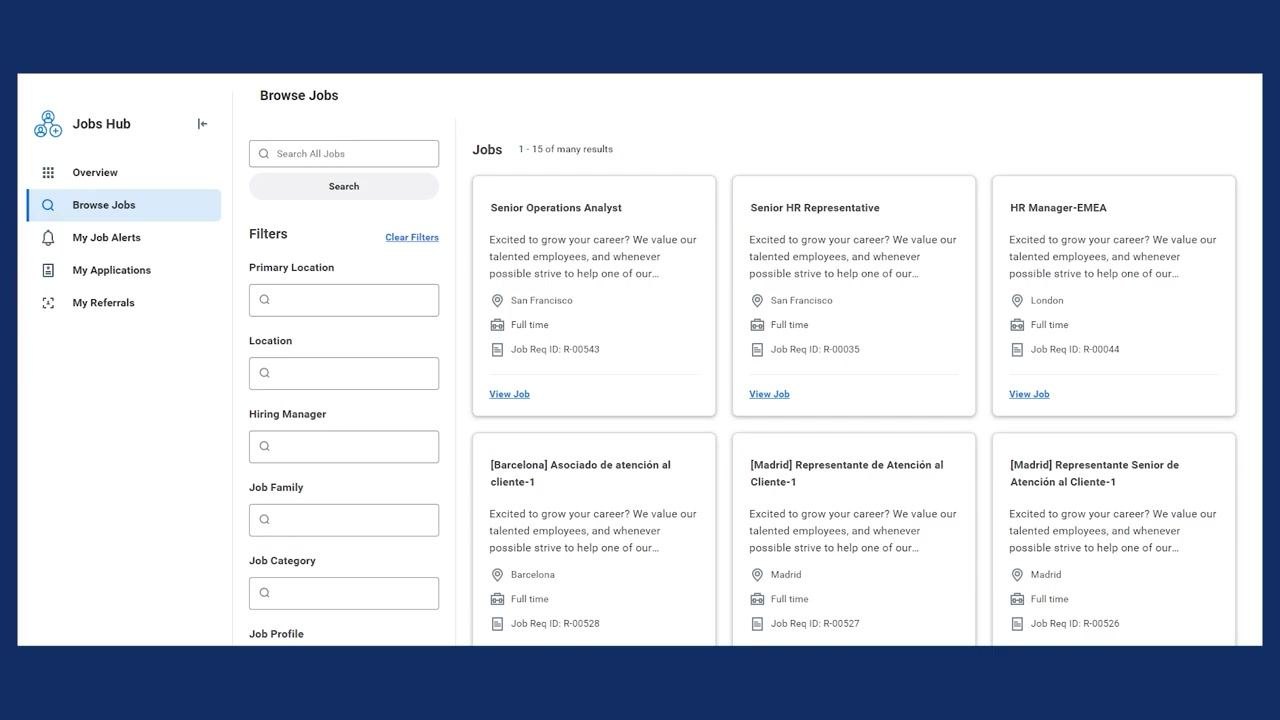Click the Jobs Hub logo icon
The width and height of the screenshot is (1280, 720).
[x=48, y=124]
